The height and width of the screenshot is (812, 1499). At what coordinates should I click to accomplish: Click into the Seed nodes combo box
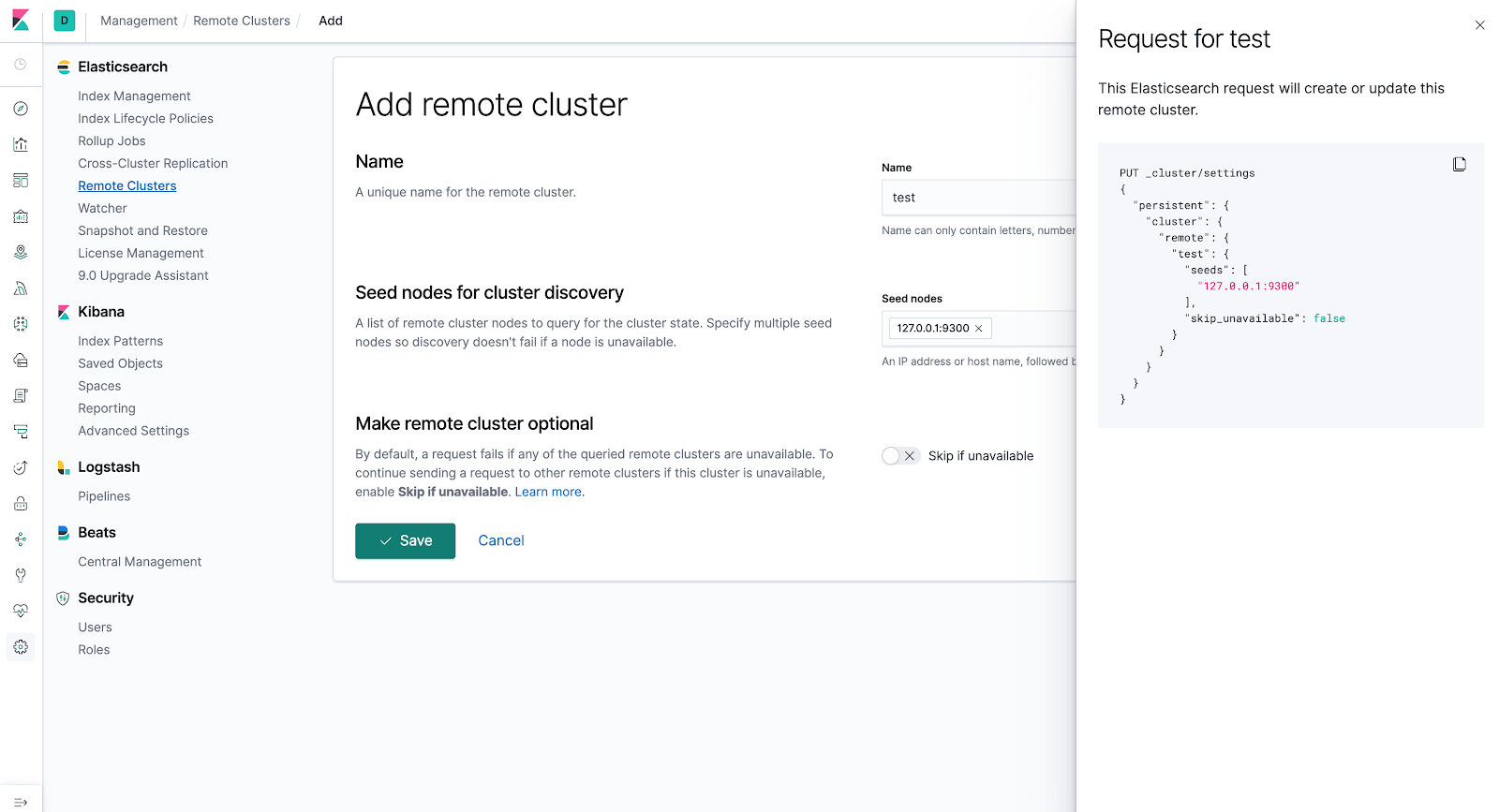point(1031,329)
